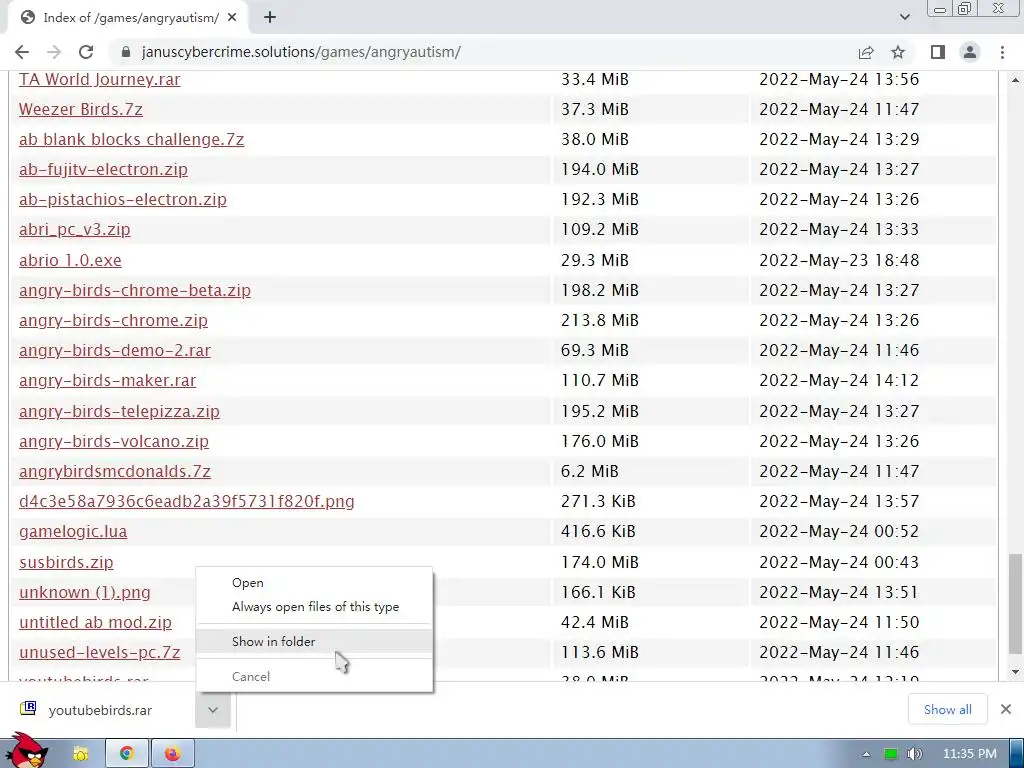View site lock information

coord(125,52)
